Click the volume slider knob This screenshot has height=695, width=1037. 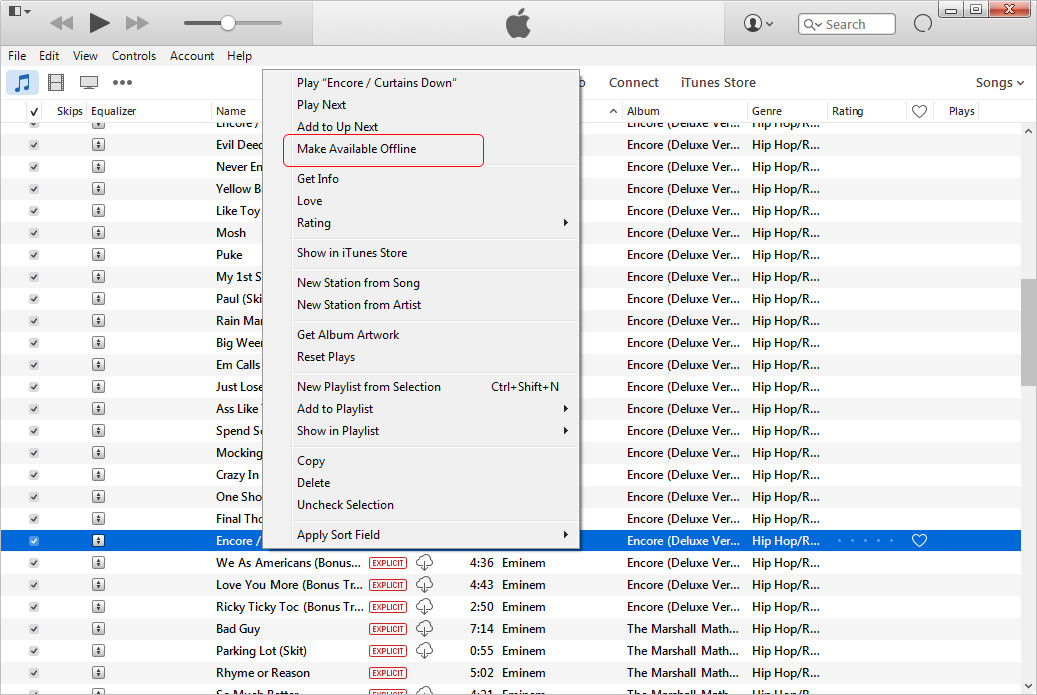[228, 23]
